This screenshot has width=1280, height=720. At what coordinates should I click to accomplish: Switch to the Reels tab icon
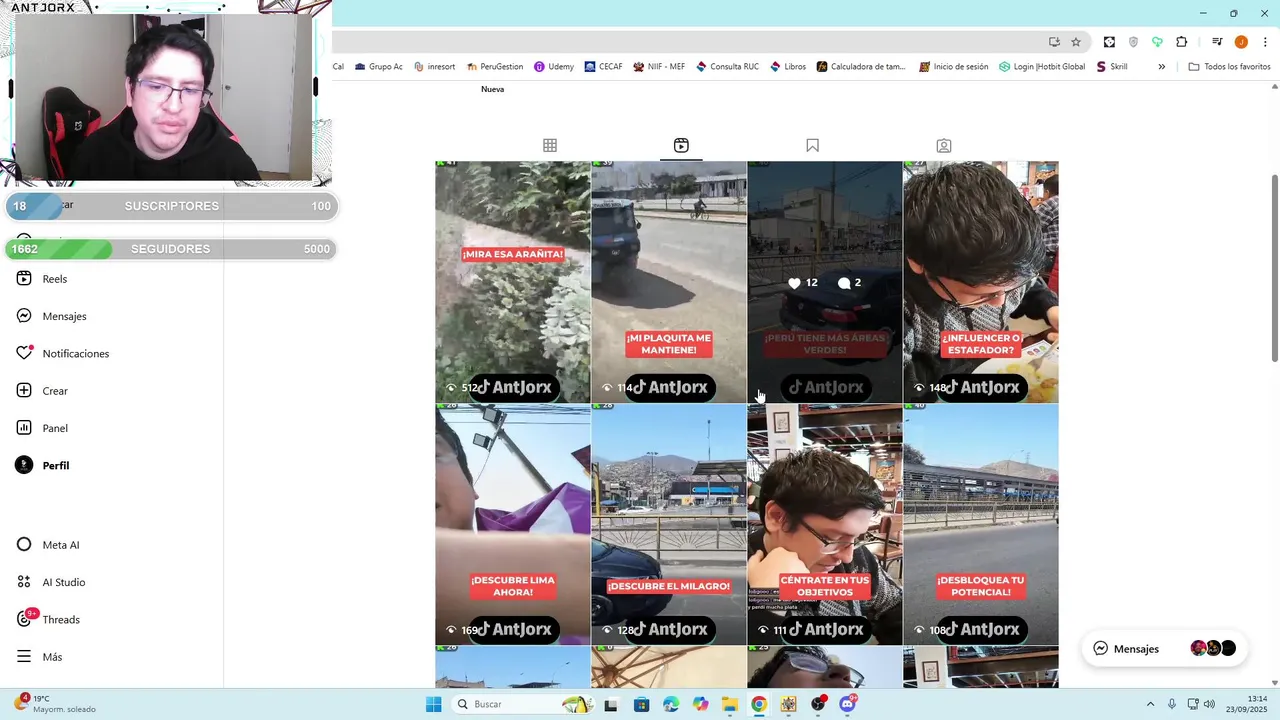pos(681,146)
